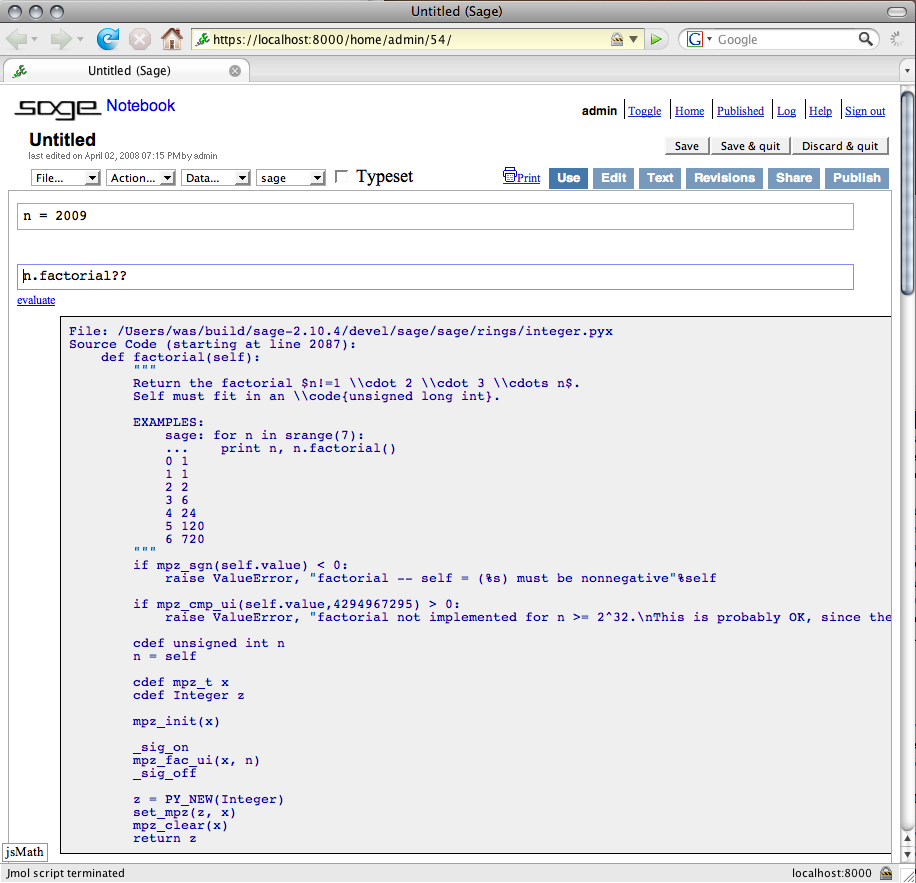
Task: Click into the n.factorial?? cell
Action: (x=435, y=276)
